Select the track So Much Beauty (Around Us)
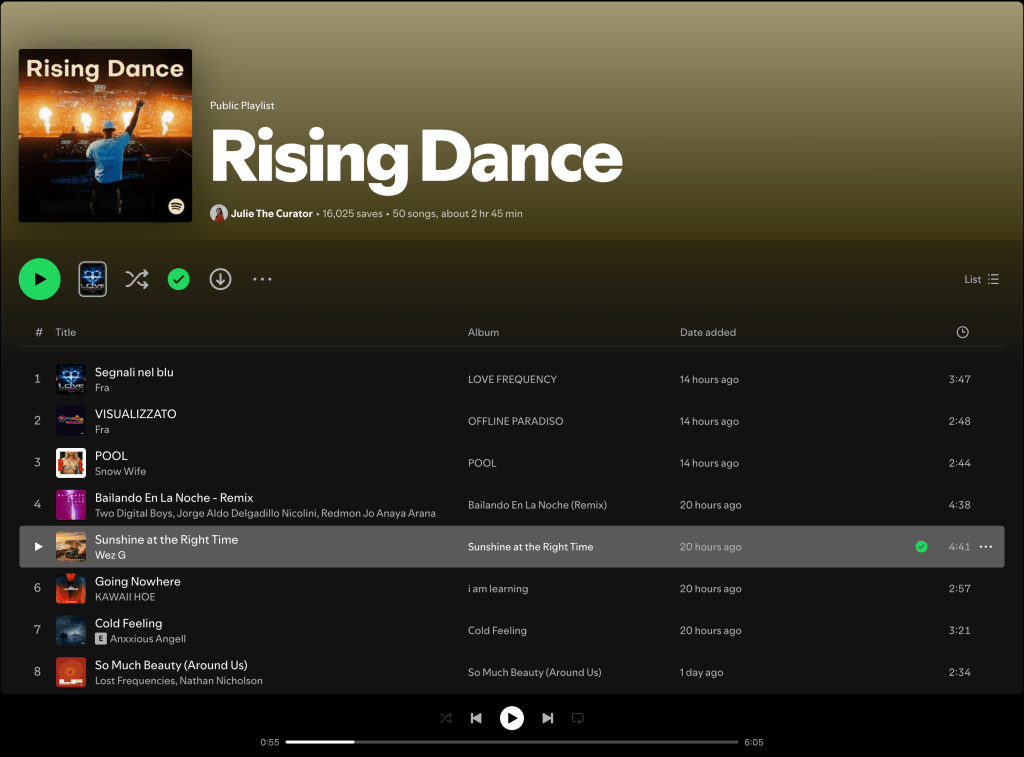1024x757 pixels. pyautogui.click(x=171, y=664)
